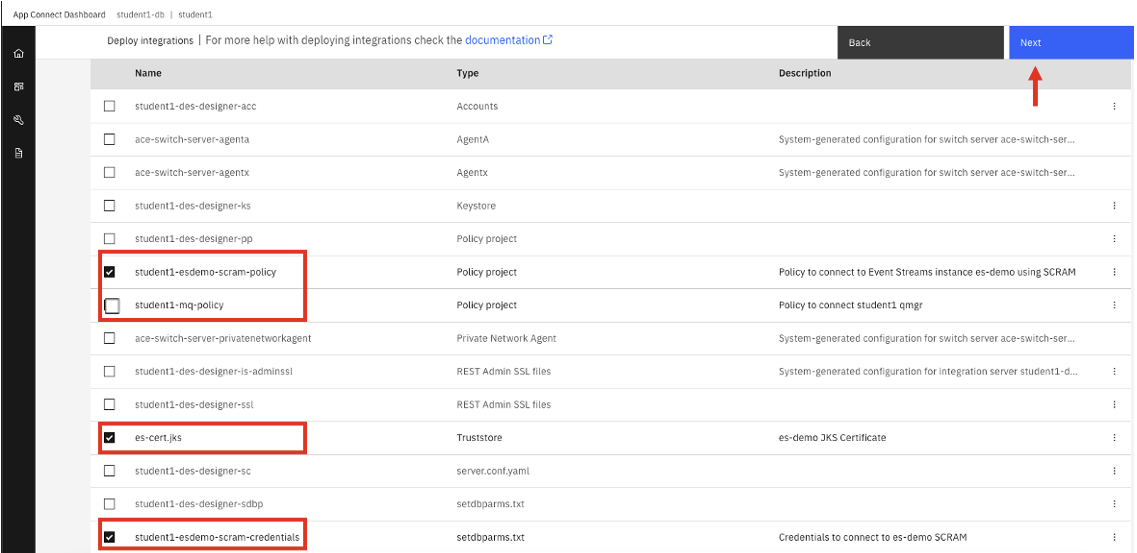Open the options menu for student1-esdemo-scram-credentials
Image resolution: width=1137 pixels, height=553 pixels.
1114,537
